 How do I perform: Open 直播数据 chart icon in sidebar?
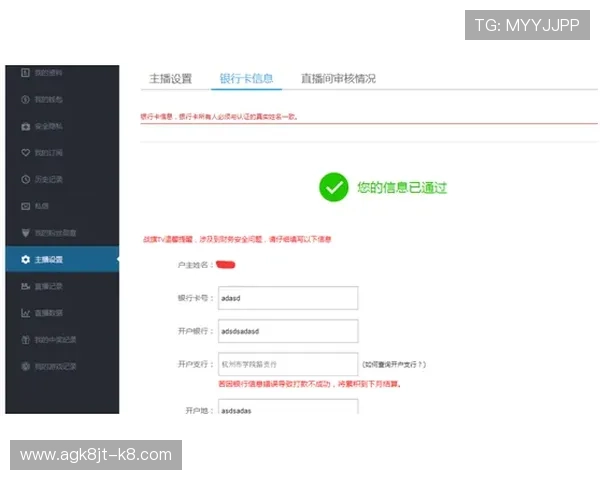(x=25, y=313)
